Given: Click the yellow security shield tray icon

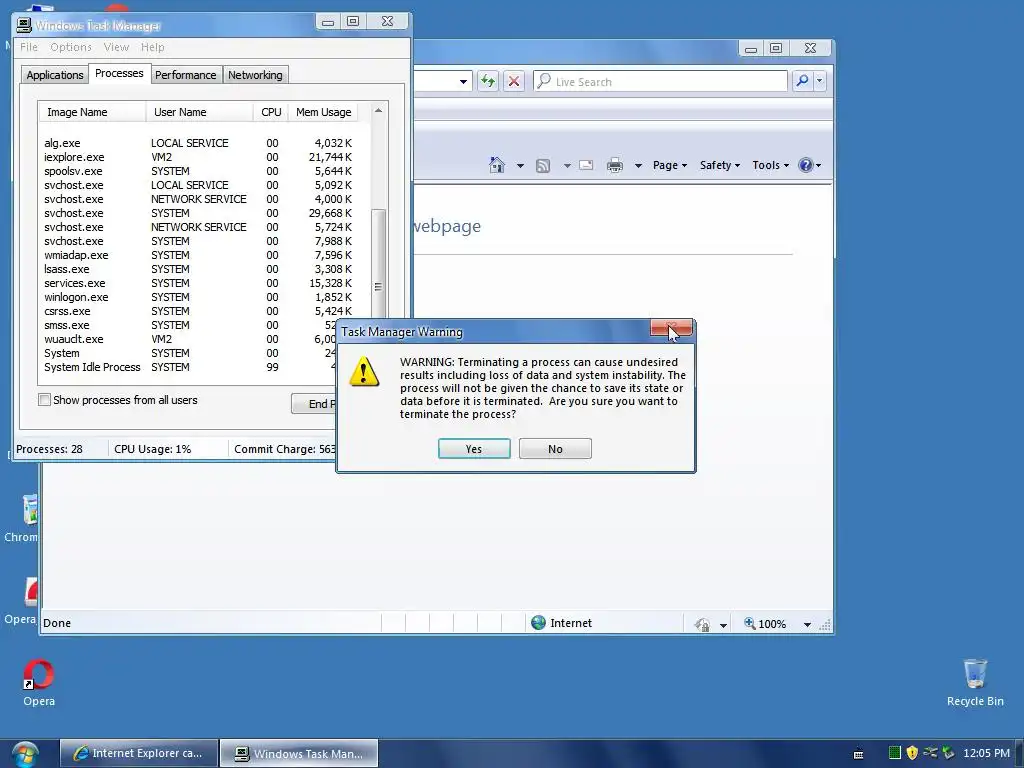Looking at the screenshot, I should tap(912, 753).
